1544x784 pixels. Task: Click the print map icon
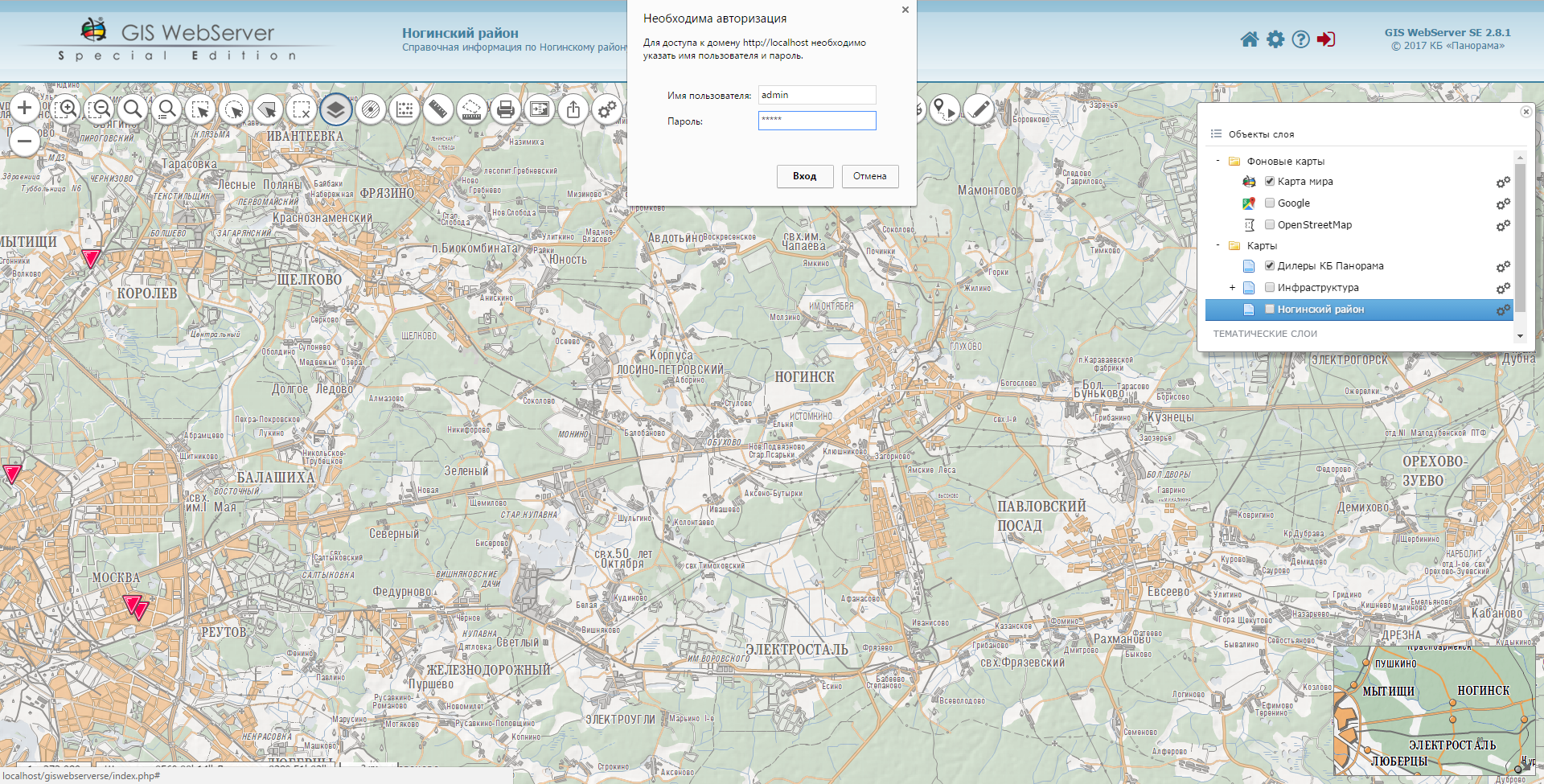pos(506,109)
